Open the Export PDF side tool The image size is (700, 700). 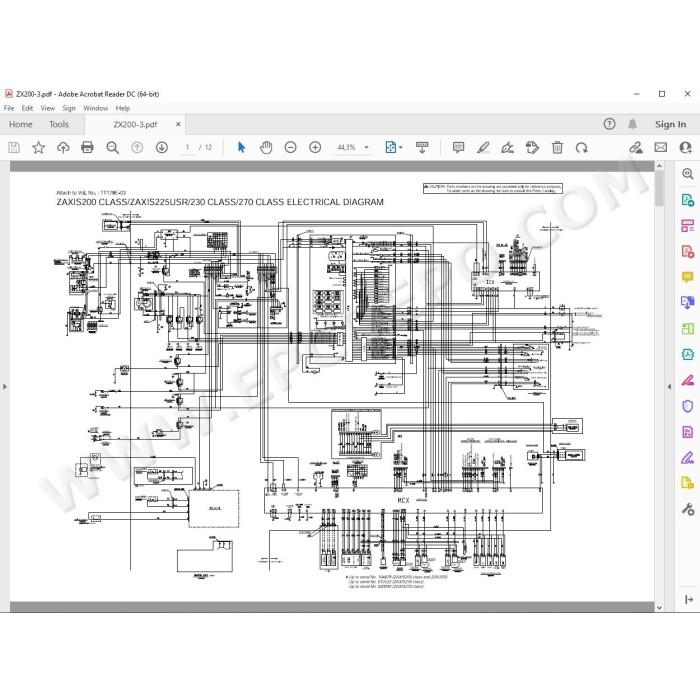pos(688,200)
